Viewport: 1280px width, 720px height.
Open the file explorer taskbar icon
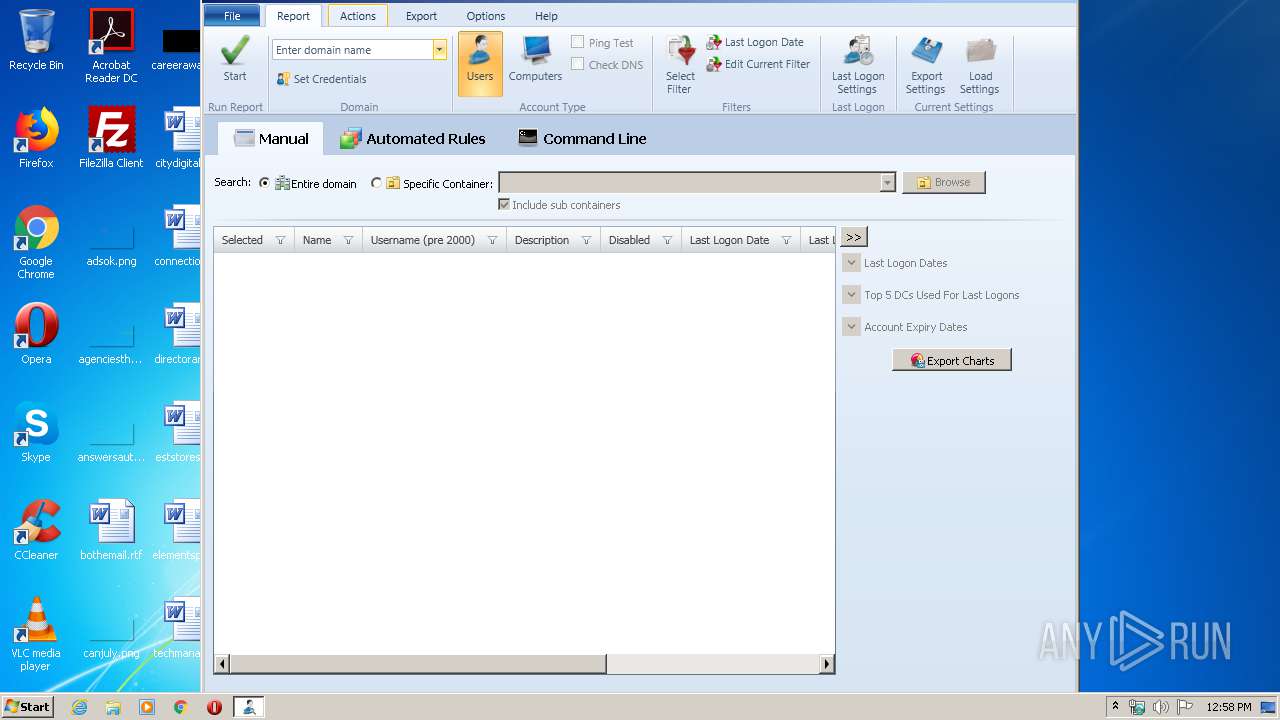113,707
